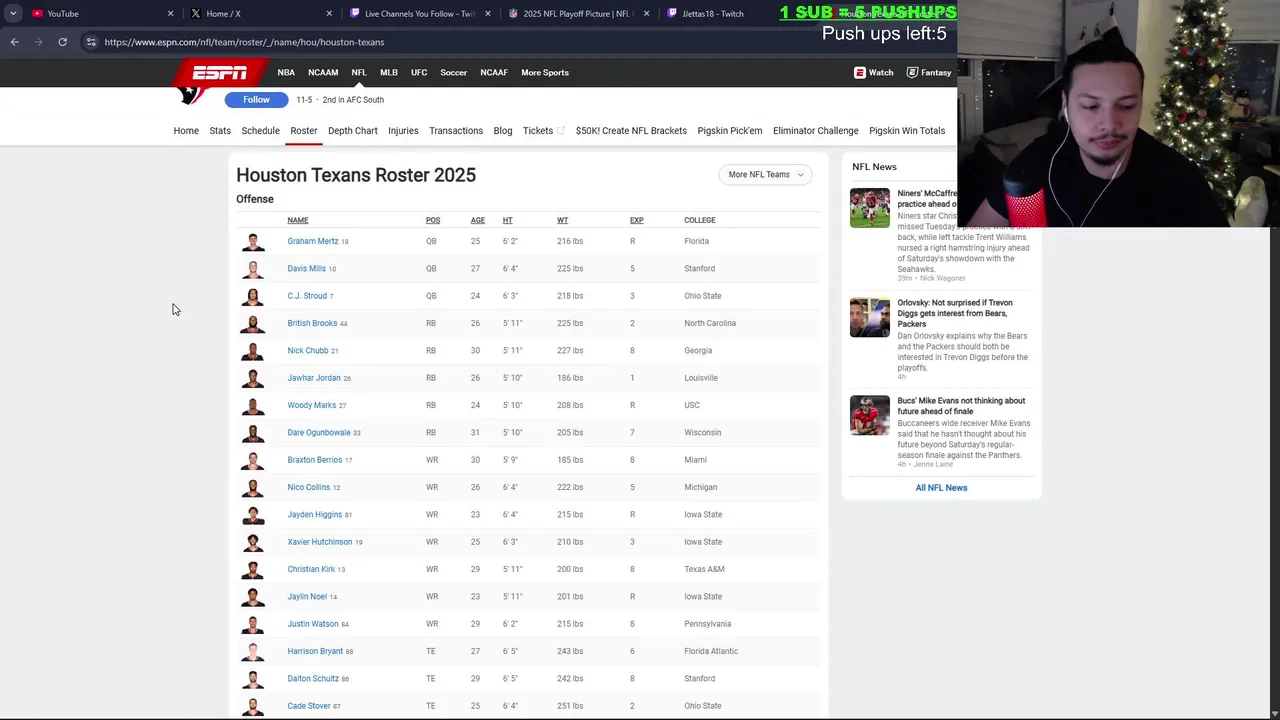Open the team Schedule tab

pyautogui.click(x=260, y=130)
